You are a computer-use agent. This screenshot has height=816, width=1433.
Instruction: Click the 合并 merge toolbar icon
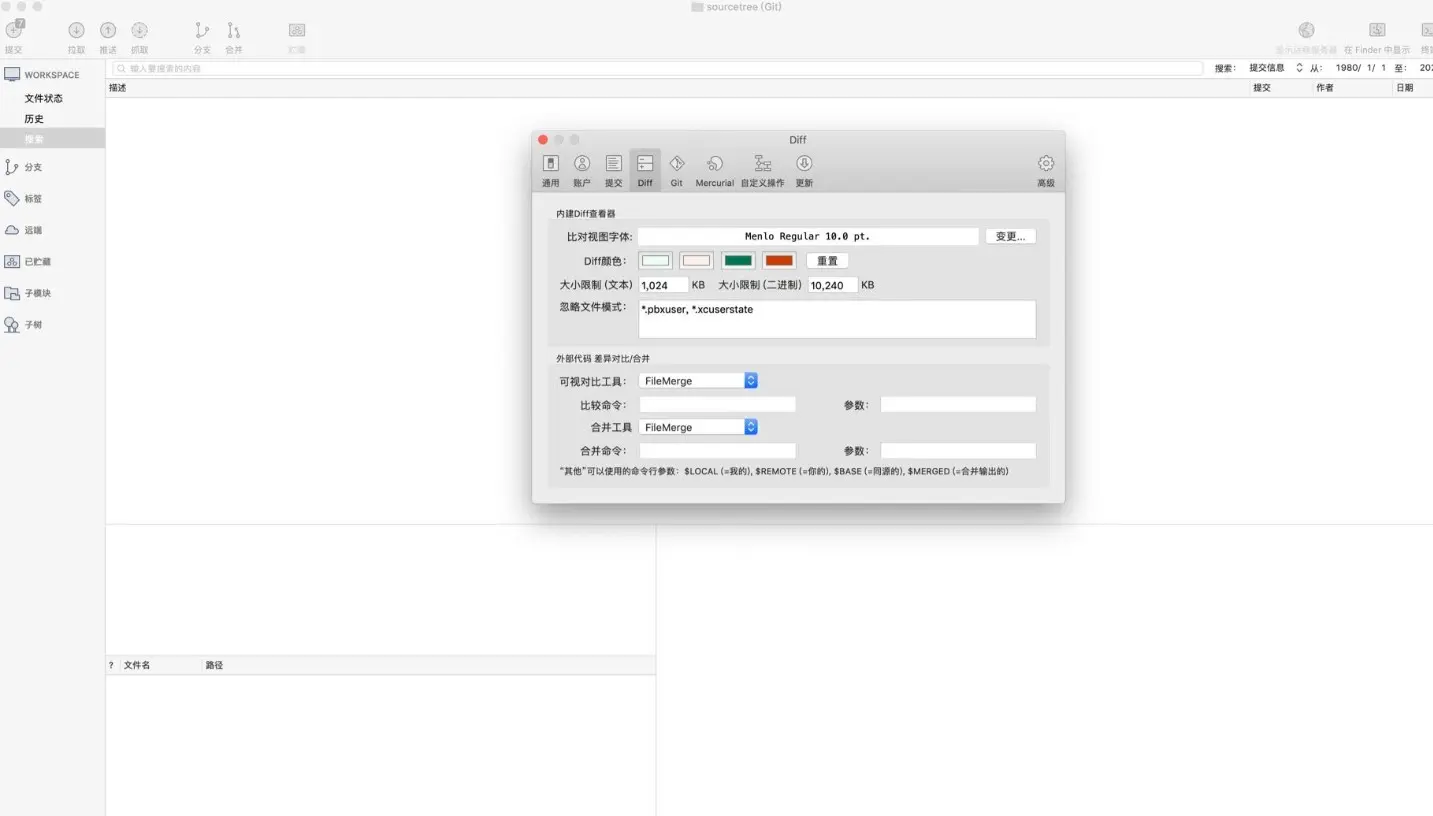point(234,30)
